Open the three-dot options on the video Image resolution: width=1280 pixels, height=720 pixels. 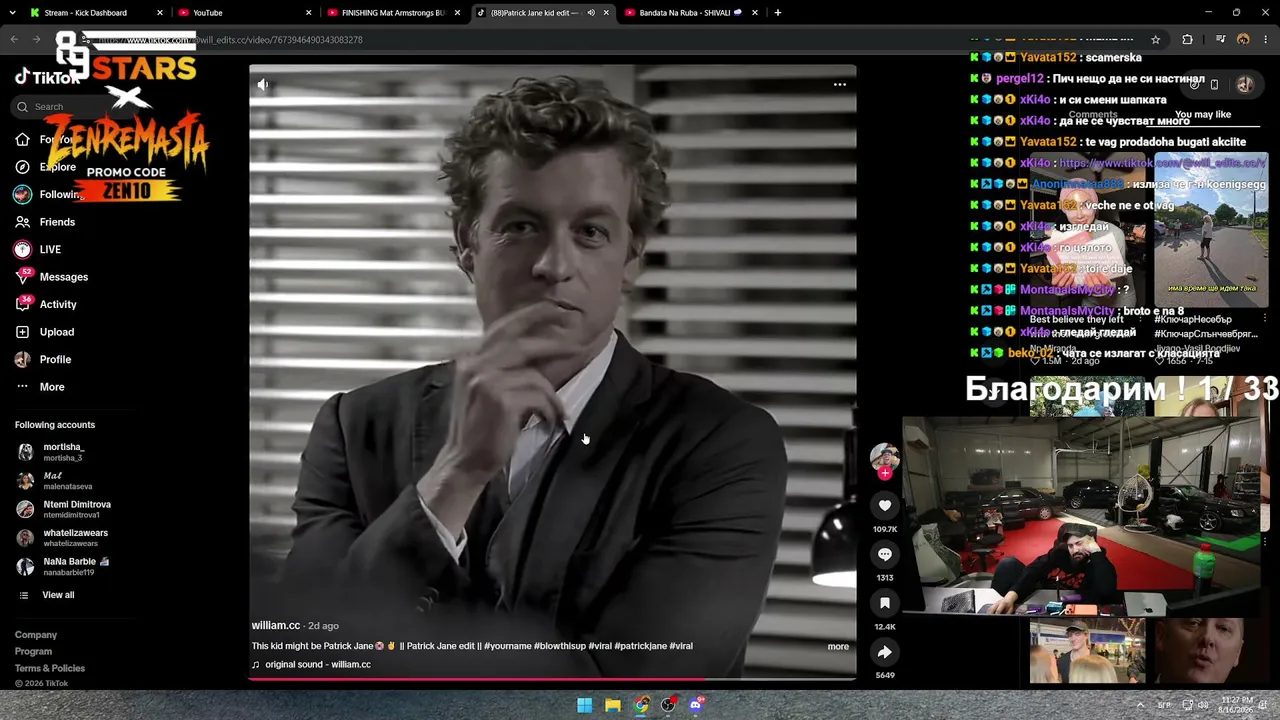coord(840,85)
